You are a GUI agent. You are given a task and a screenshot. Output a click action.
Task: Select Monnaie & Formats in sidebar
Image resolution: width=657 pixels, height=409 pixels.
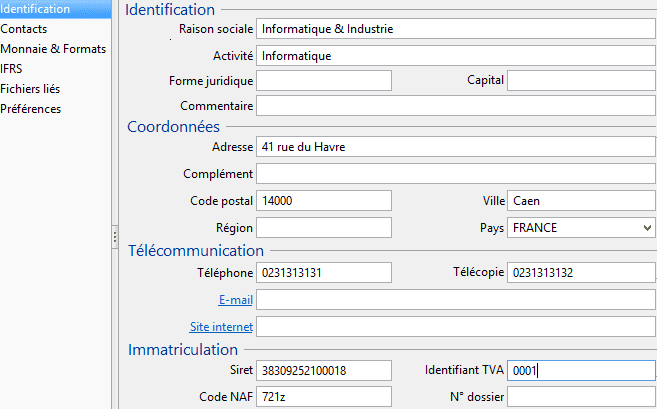[x=53, y=49]
